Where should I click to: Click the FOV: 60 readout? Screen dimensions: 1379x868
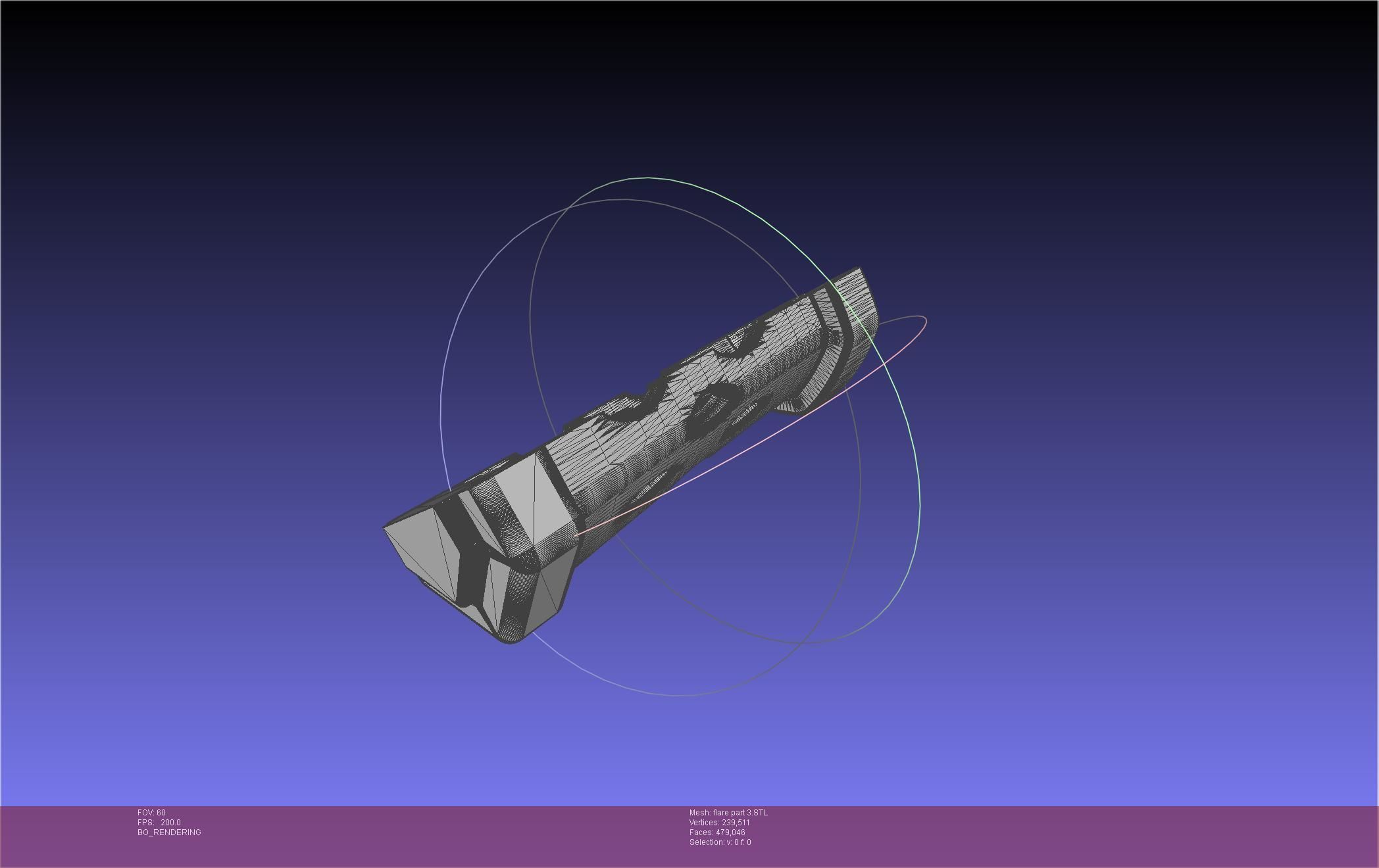[151, 813]
